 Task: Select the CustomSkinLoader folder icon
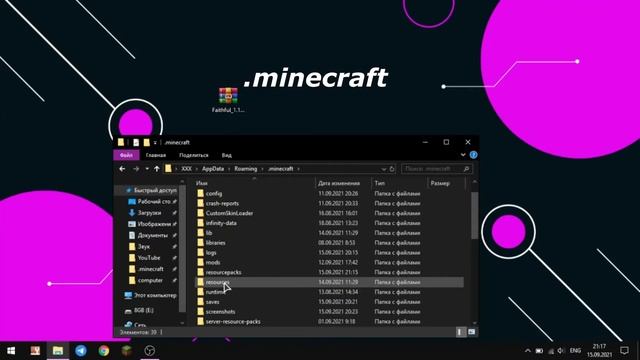click(x=200, y=213)
